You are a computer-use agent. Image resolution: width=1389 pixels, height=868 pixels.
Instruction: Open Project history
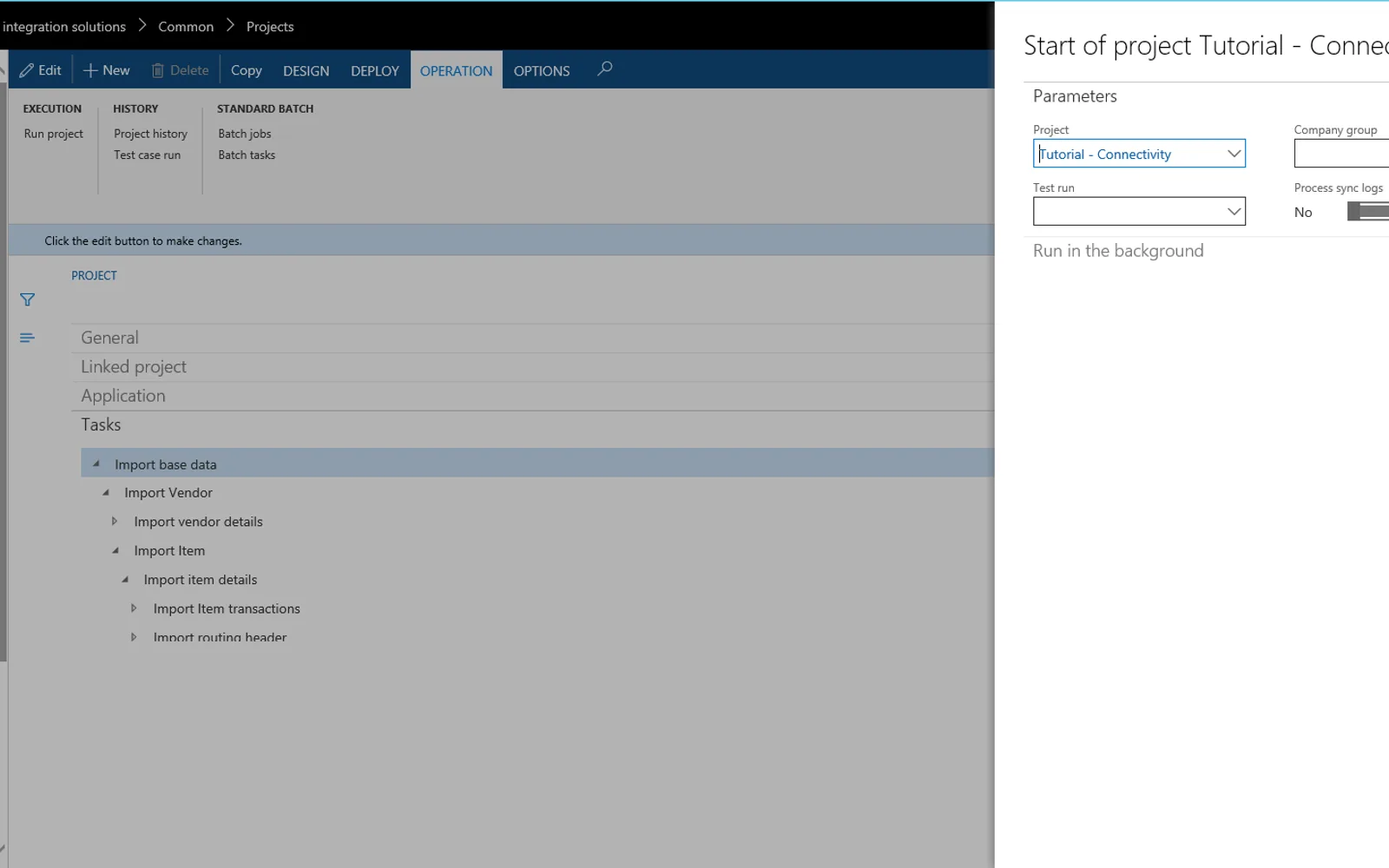click(x=150, y=134)
